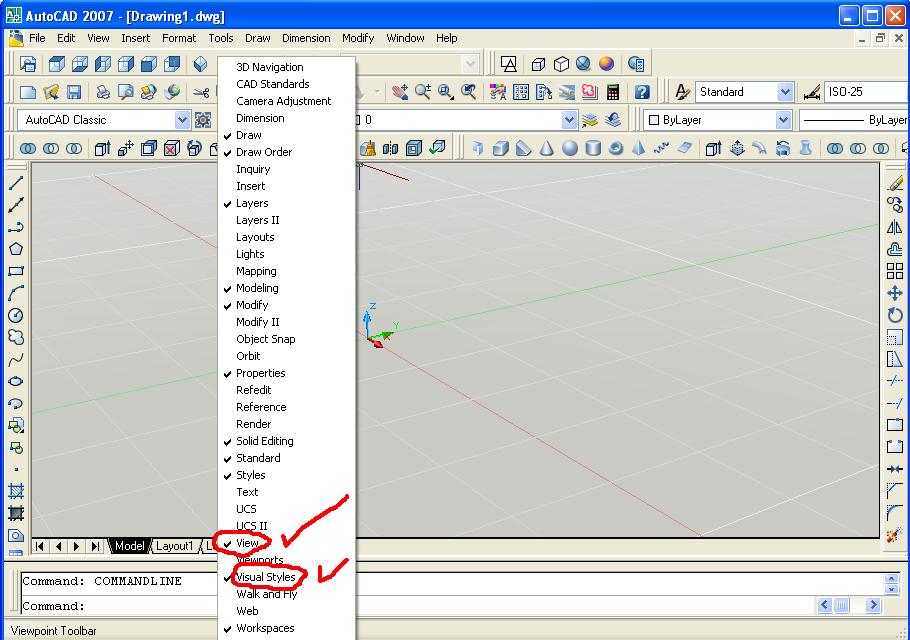This screenshot has width=910, height=640.
Task: Select the Ellipse draw tool
Action: [16, 381]
